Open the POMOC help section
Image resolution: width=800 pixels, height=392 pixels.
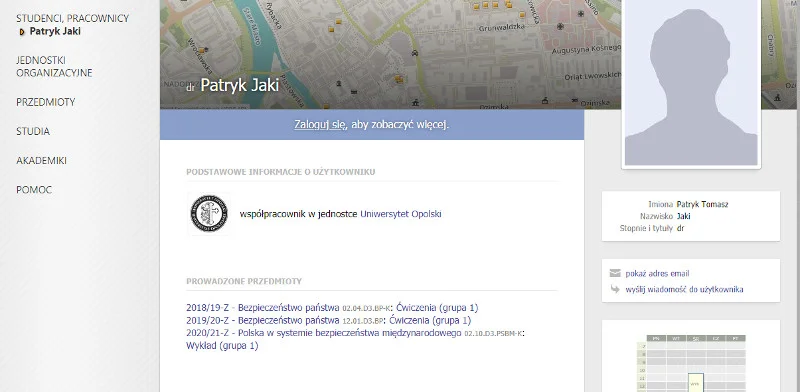pos(34,189)
